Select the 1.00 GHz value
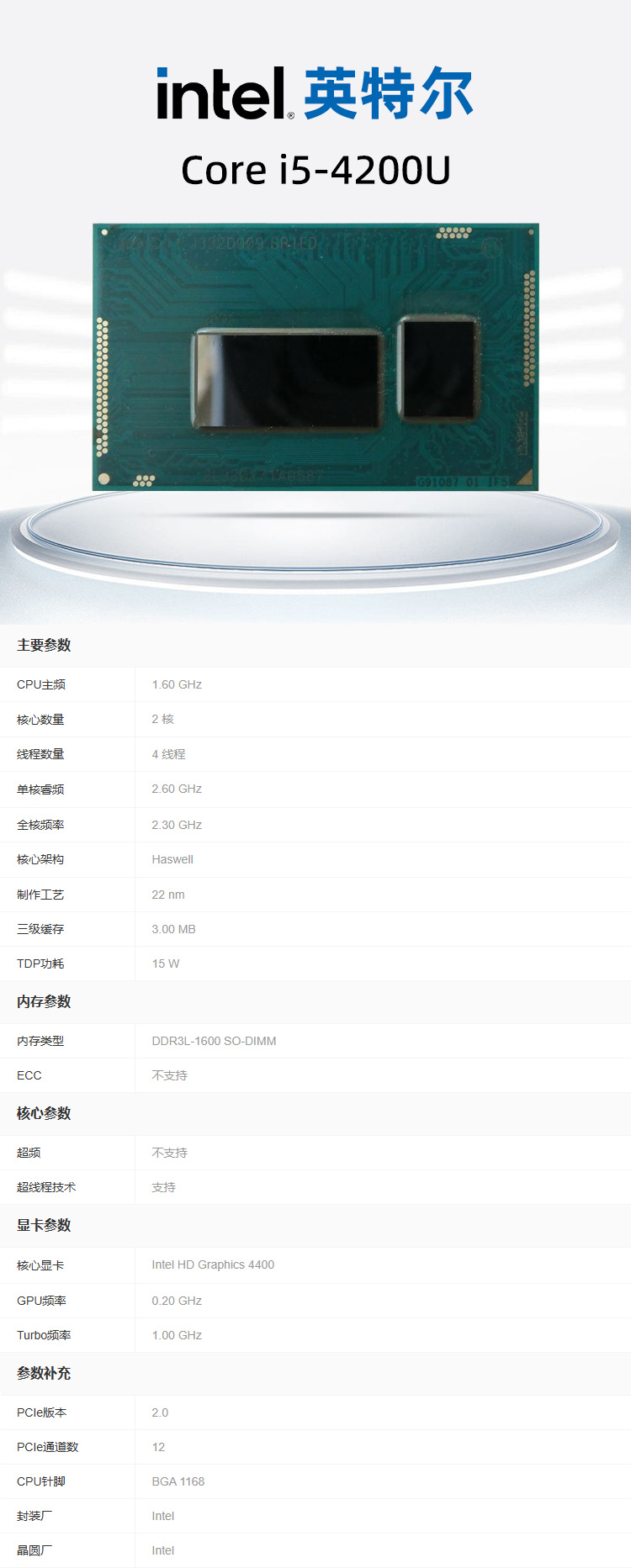Viewport: 631px width, 1568px height. pyautogui.click(x=177, y=1335)
